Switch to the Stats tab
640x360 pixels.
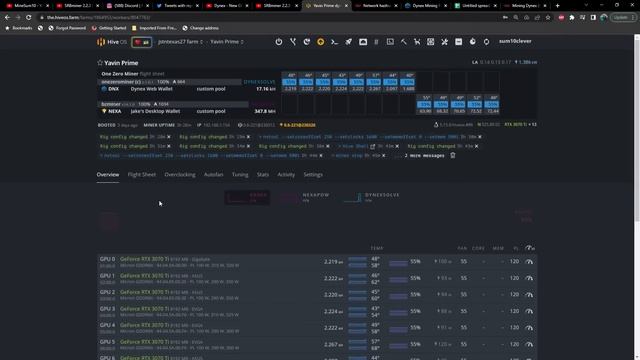coord(263,175)
